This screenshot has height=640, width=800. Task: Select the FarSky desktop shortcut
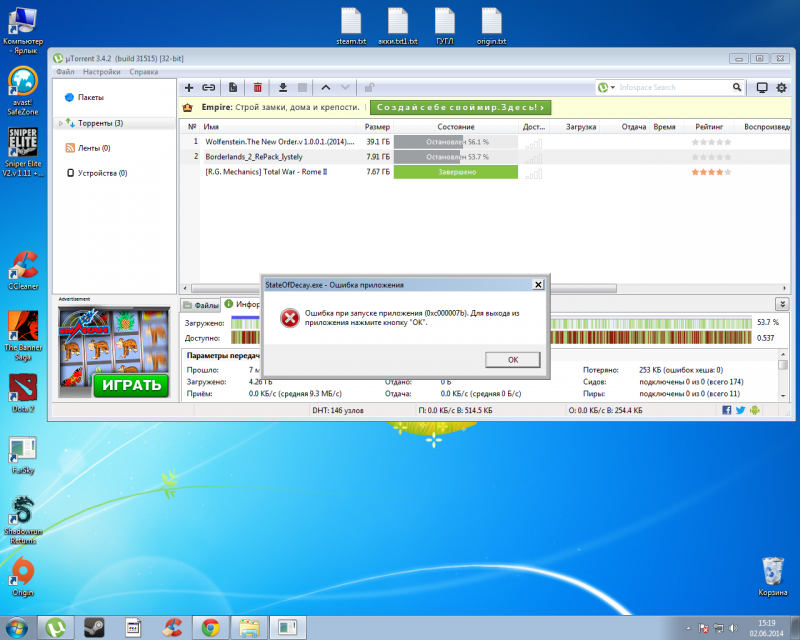[23, 455]
